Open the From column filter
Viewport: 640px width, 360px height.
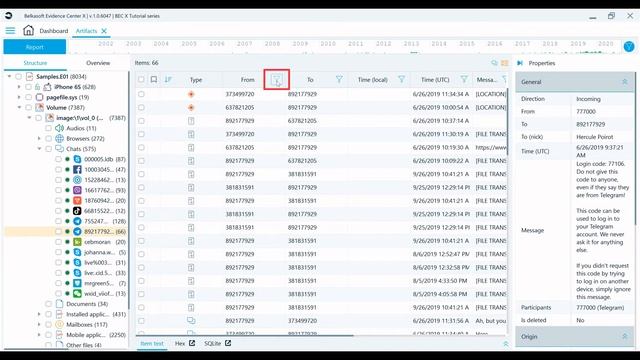tap(277, 80)
